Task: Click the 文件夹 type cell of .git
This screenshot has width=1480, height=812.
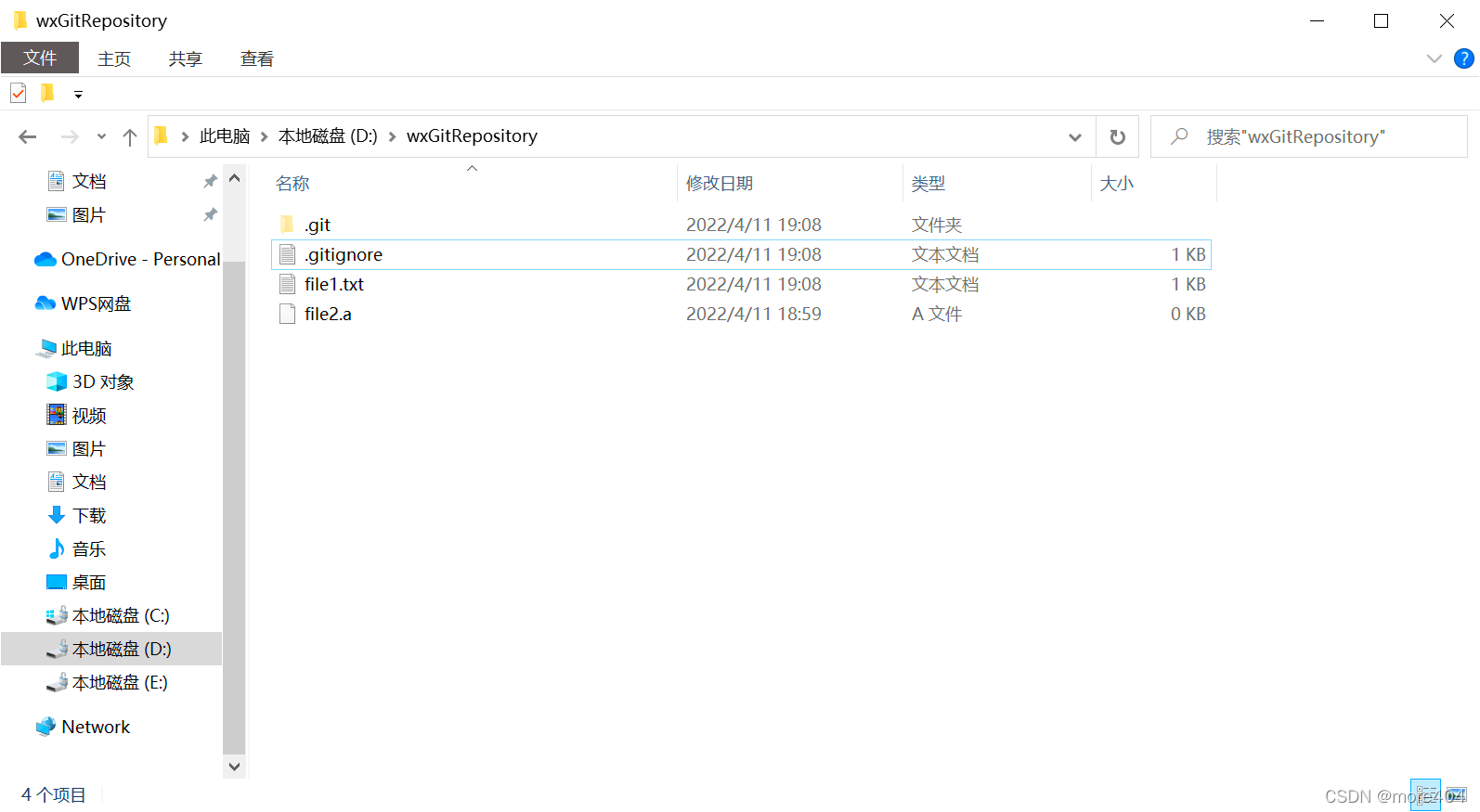Action: tap(937, 225)
